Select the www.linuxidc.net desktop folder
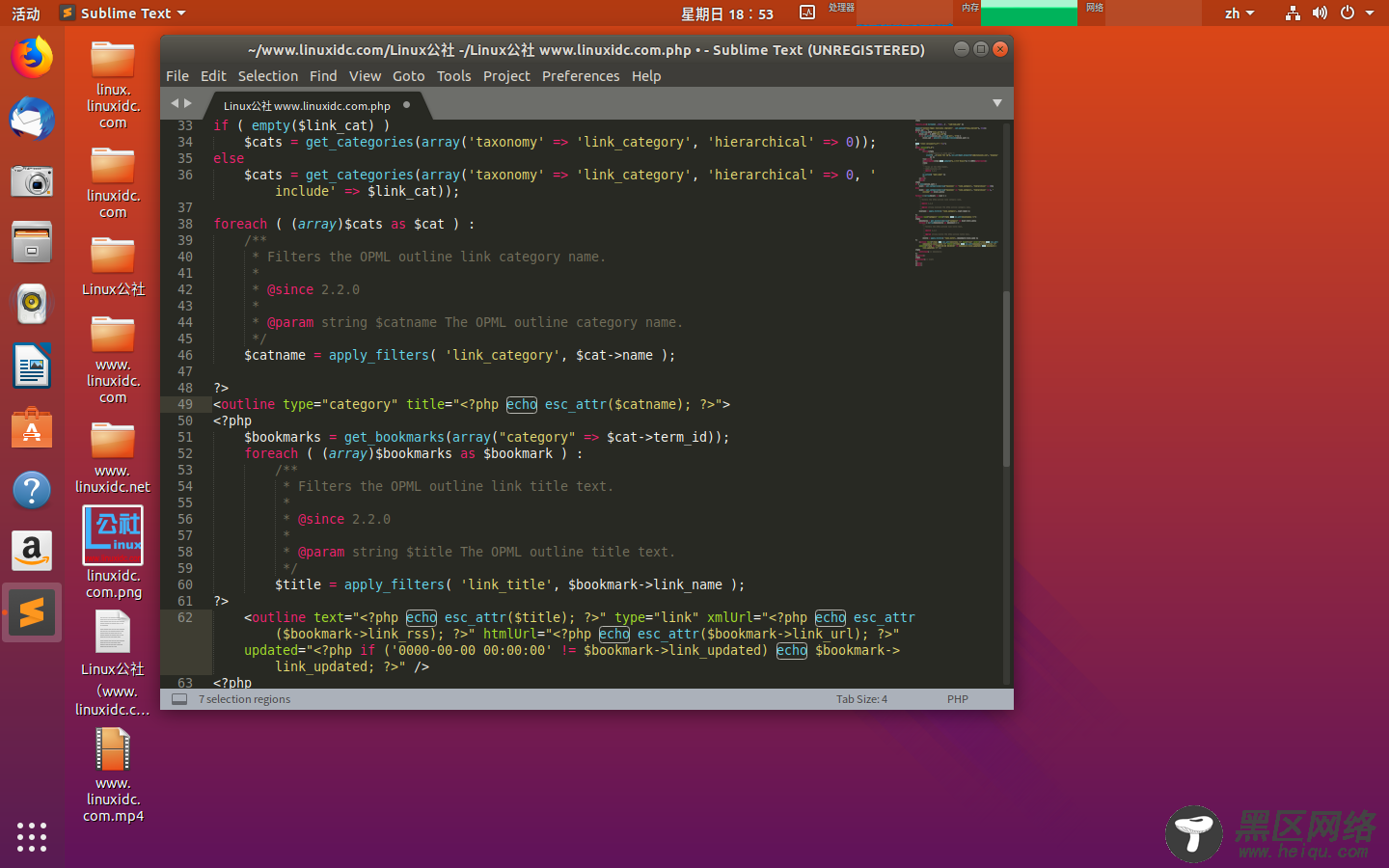Image resolution: width=1389 pixels, height=868 pixels. (113, 458)
